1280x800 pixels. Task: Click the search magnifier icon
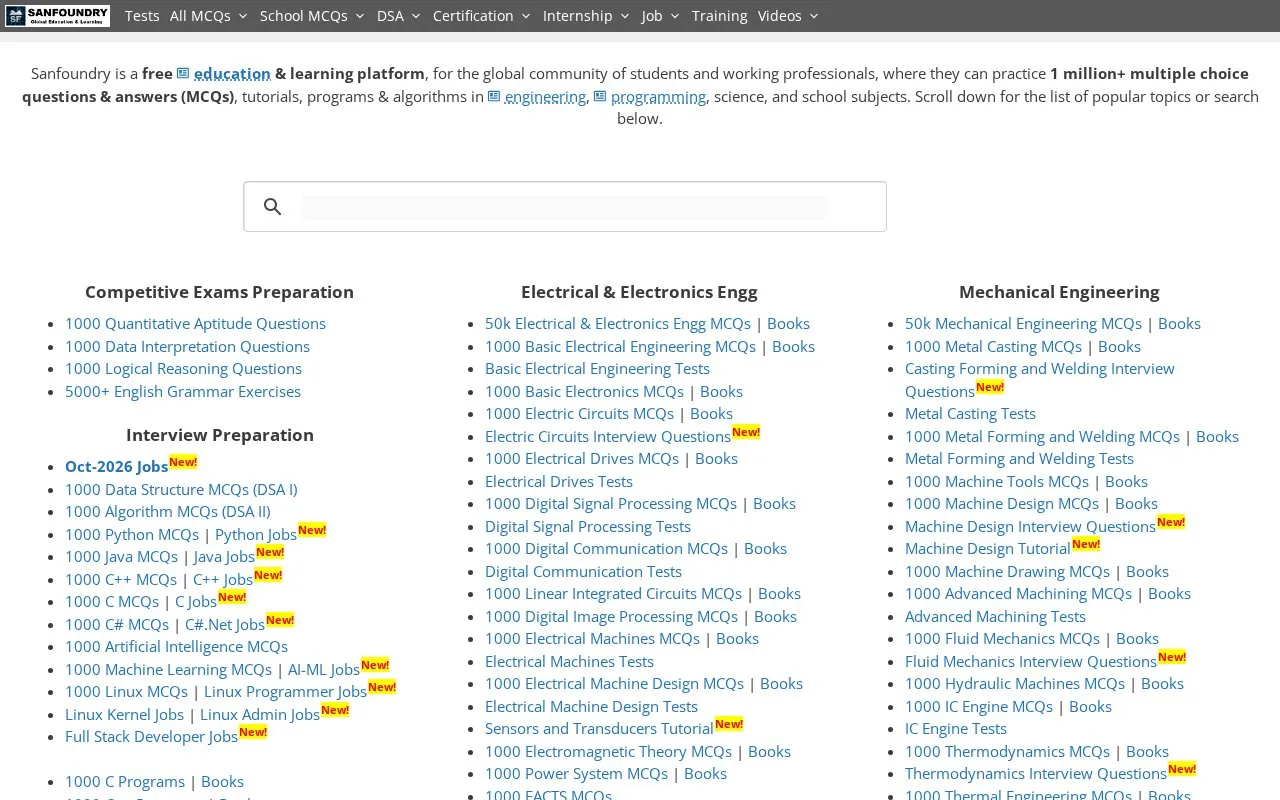(x=272, y=207)
